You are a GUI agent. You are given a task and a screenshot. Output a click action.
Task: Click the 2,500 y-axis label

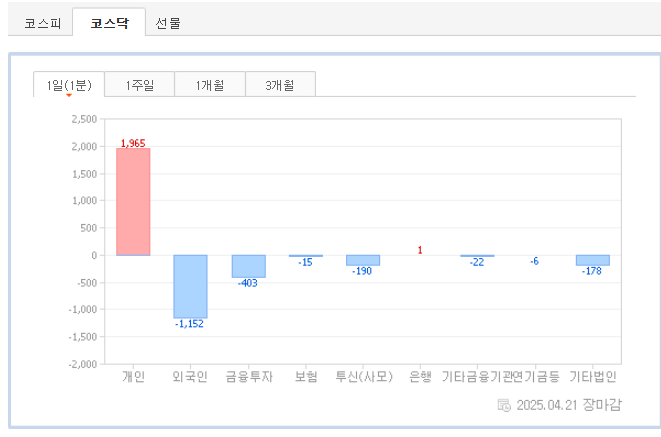(84, 119)
